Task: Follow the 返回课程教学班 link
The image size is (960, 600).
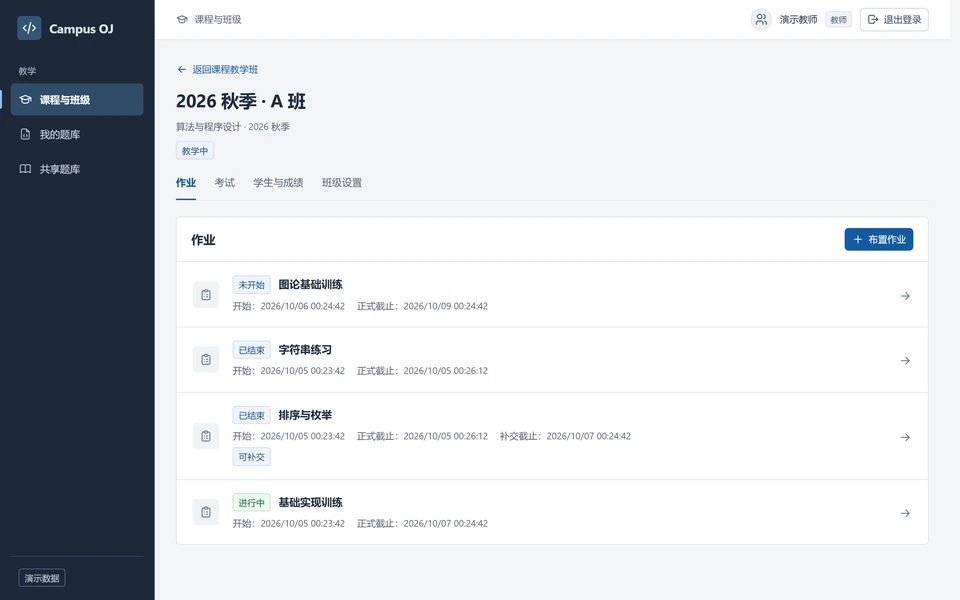Action: click(217, 69)
